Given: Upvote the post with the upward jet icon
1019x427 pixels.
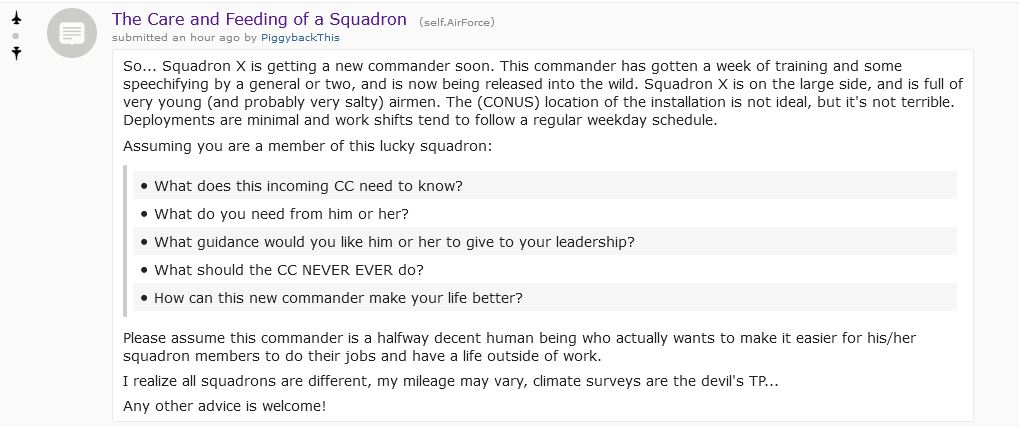Looking at the screenshot, I should click(16, 18).
